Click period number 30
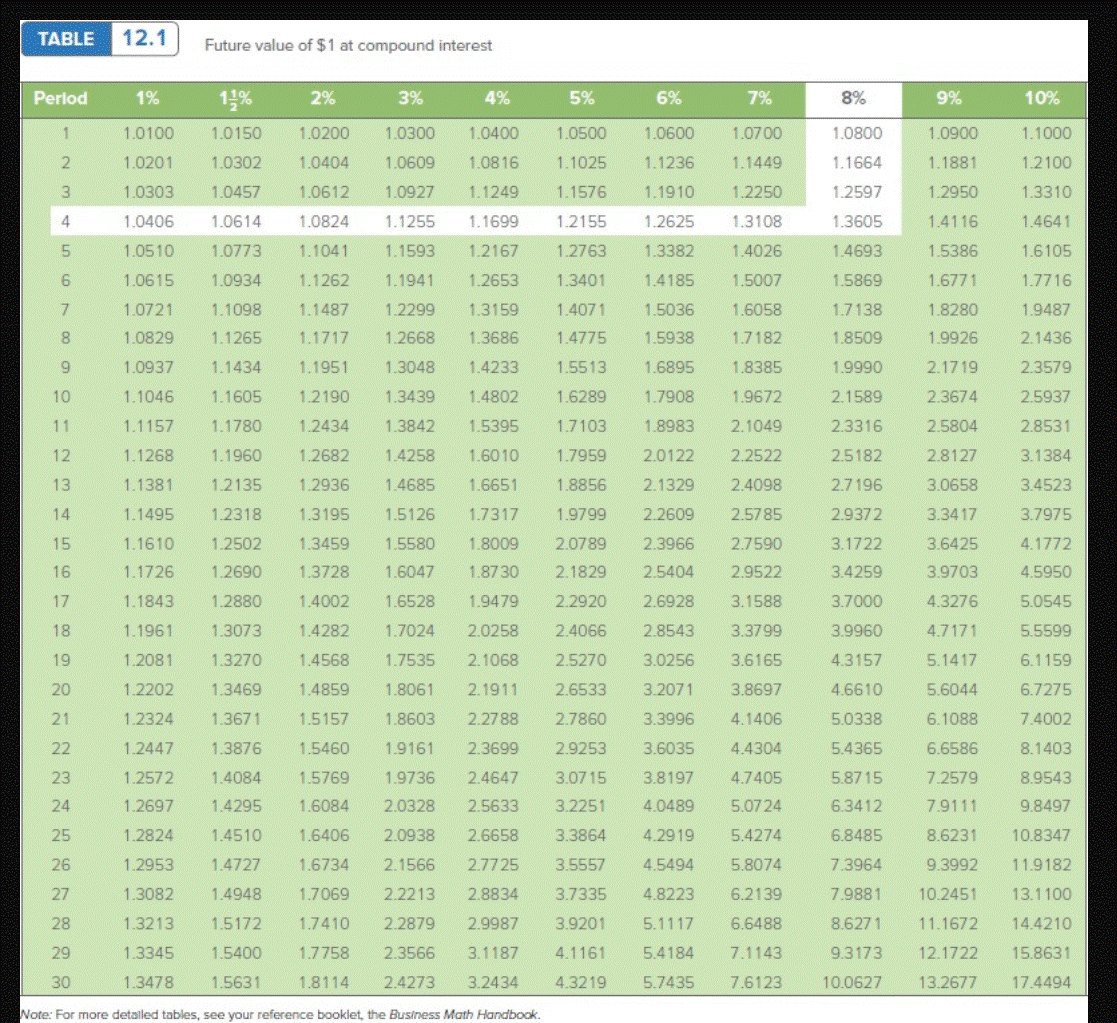 [61, 982]
